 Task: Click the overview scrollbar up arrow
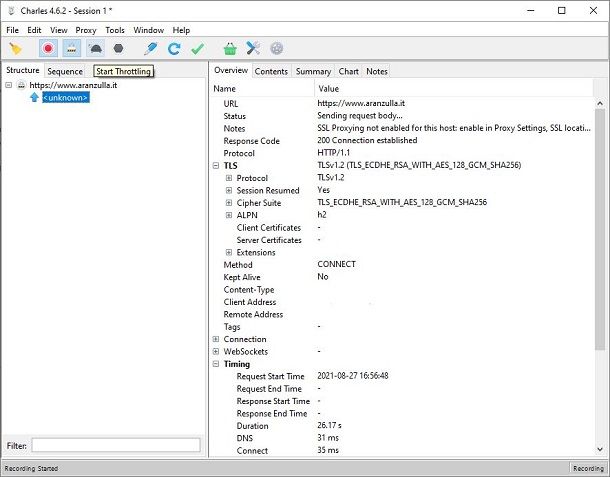click(600, 103)
